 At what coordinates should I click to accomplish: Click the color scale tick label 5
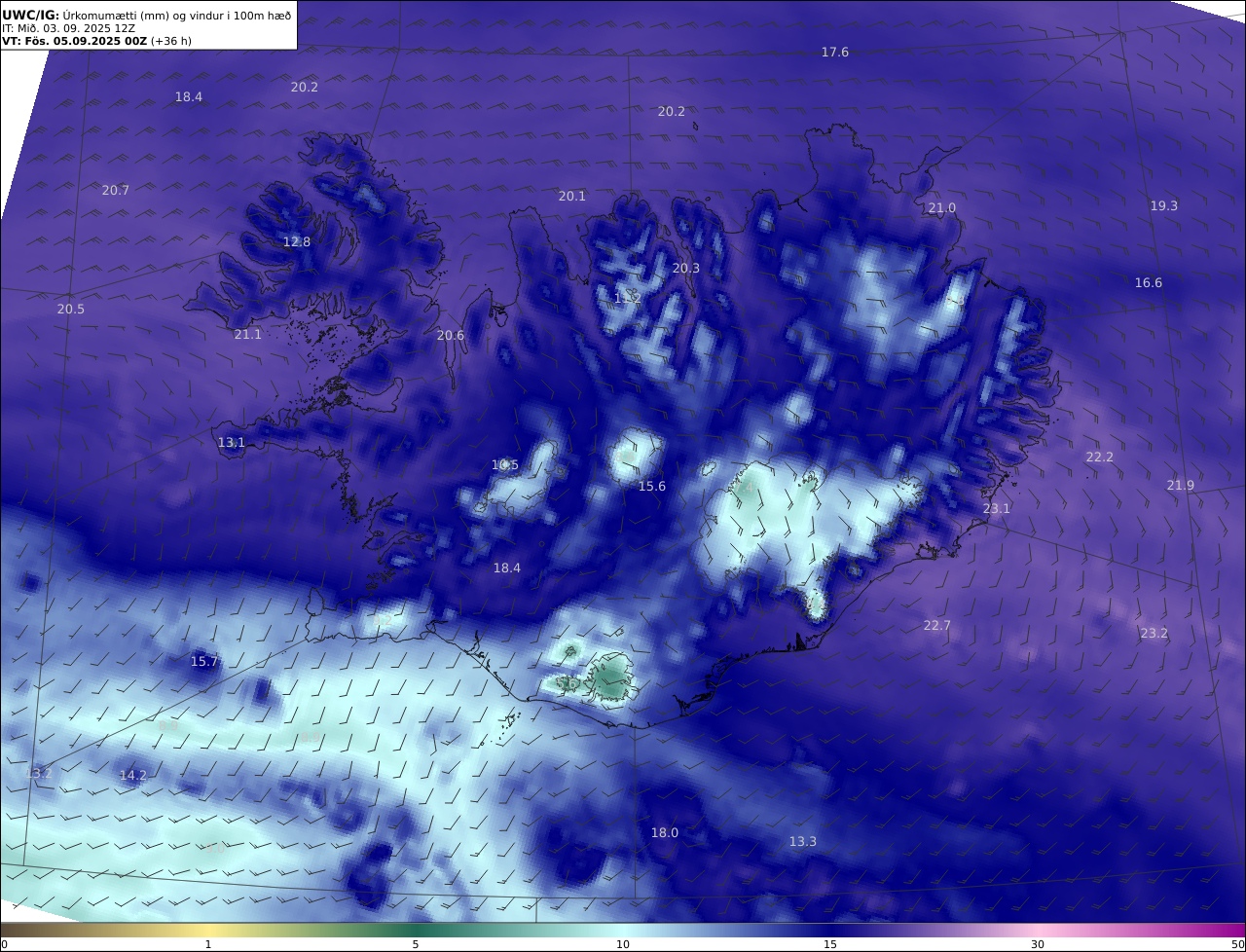click(x=416, y=944)
